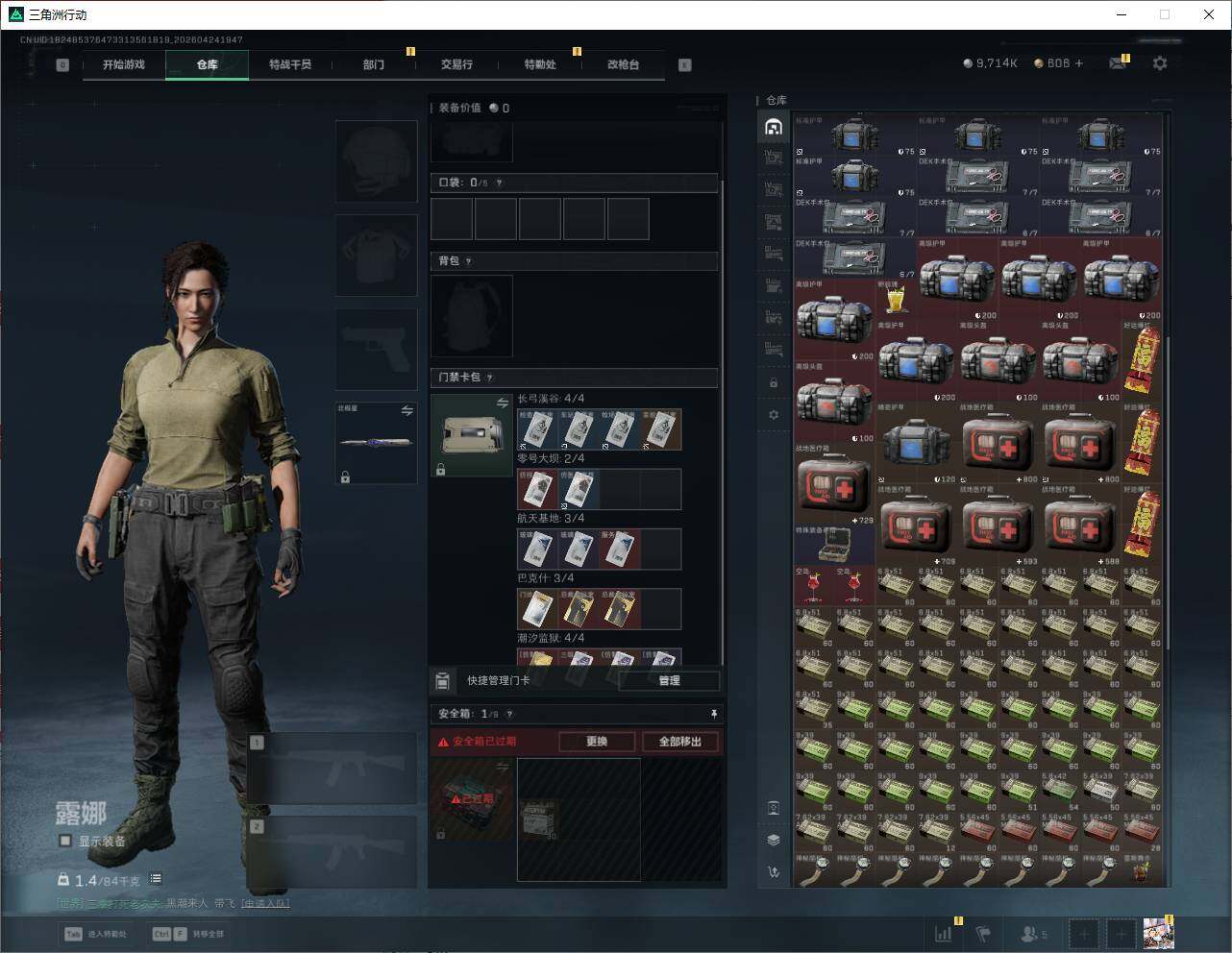Click the Q key icon left of 开始游戏

point(62,65)
